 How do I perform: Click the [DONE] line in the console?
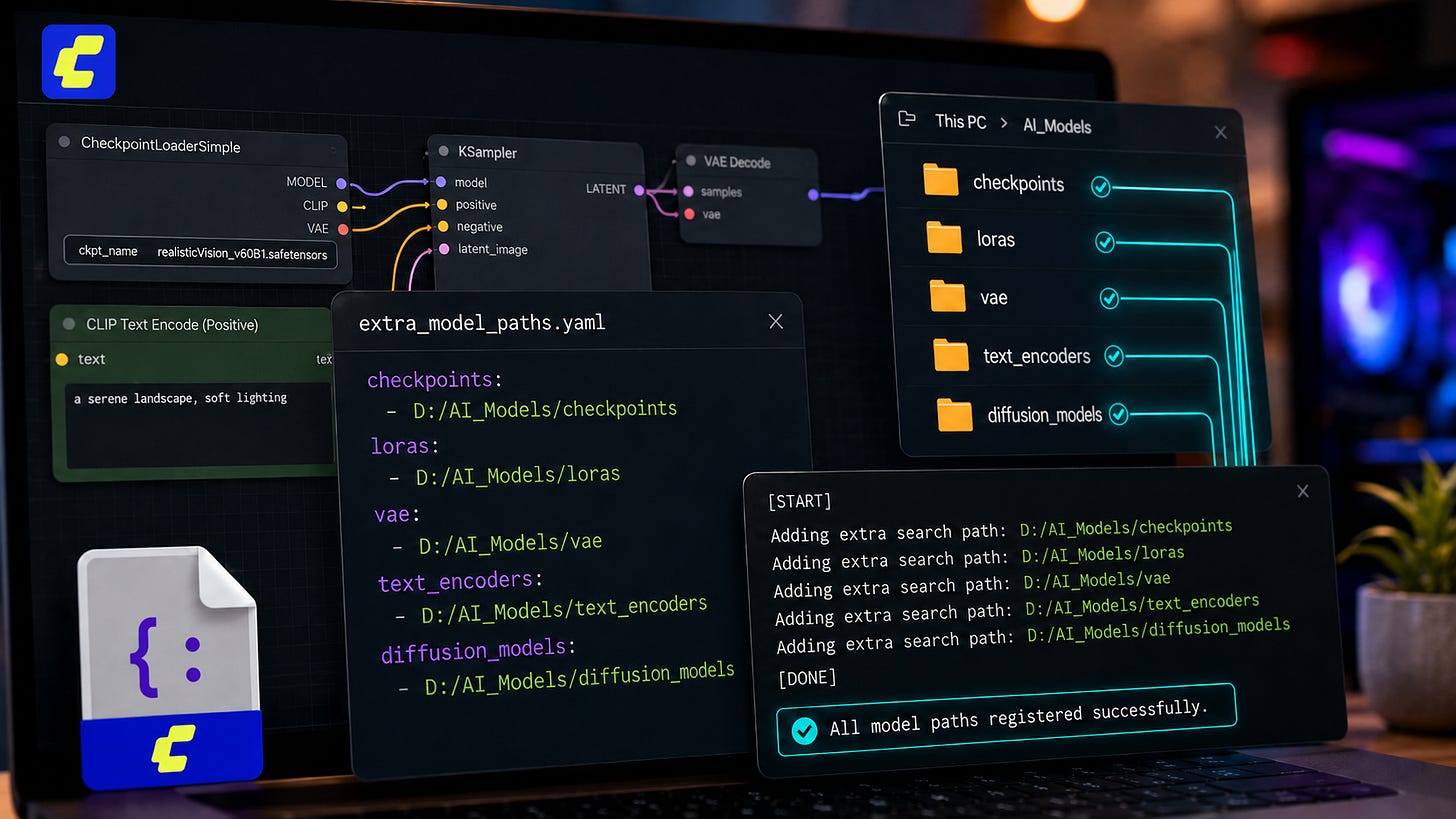pyautogui.click(x=807, y=678)
